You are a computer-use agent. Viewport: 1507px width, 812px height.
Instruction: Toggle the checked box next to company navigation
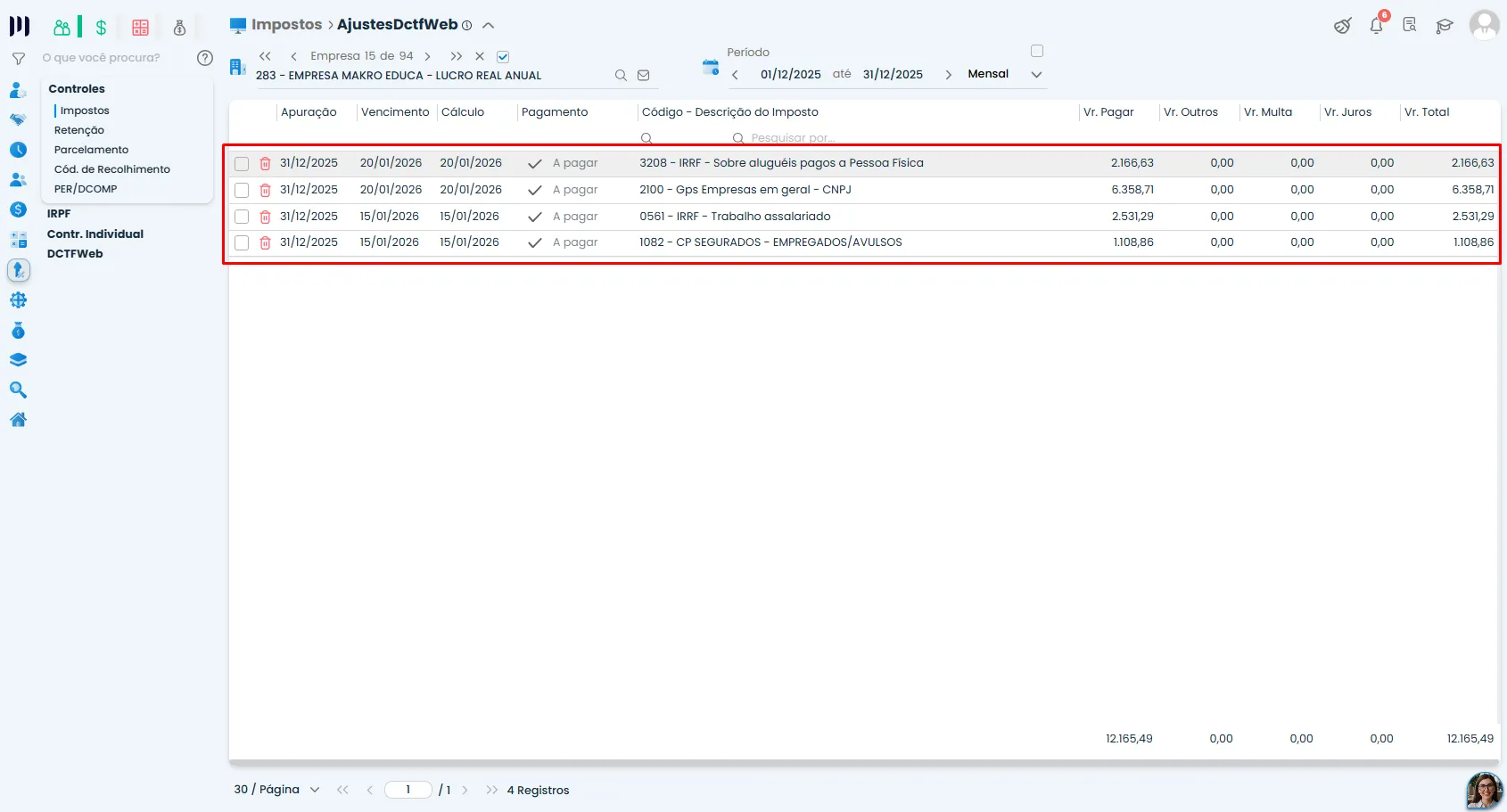503,56
